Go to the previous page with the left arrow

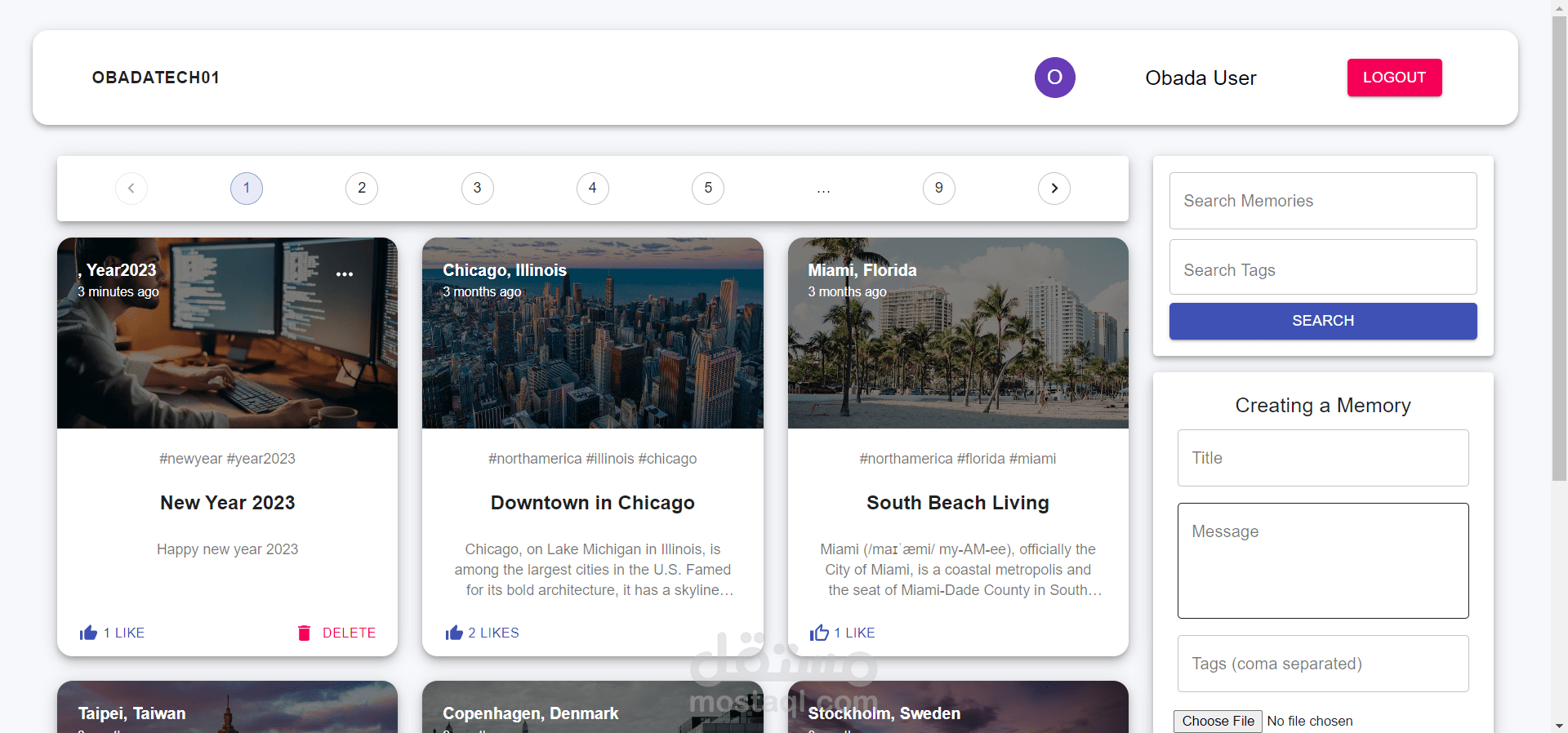[131, 189]
